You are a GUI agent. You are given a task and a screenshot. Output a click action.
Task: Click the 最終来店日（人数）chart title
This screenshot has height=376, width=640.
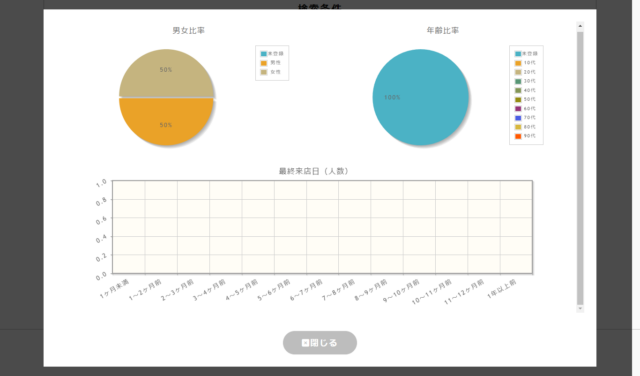pyautogui.click(x=313, y=171)
